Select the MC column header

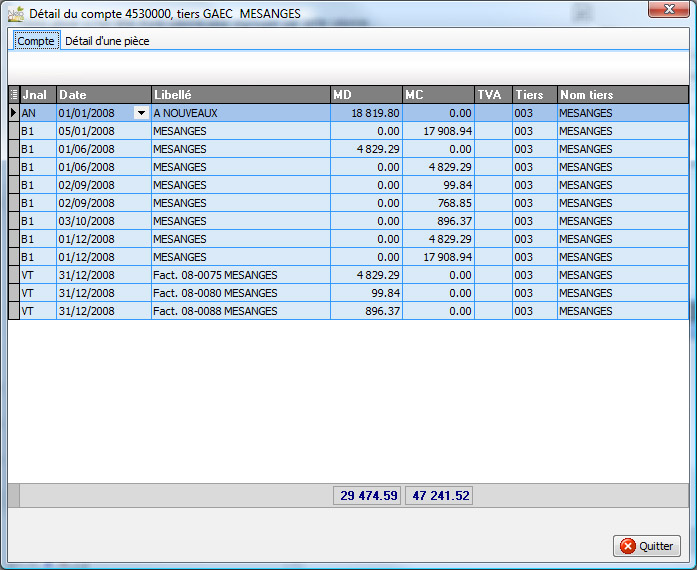click(x=438, y=95)
